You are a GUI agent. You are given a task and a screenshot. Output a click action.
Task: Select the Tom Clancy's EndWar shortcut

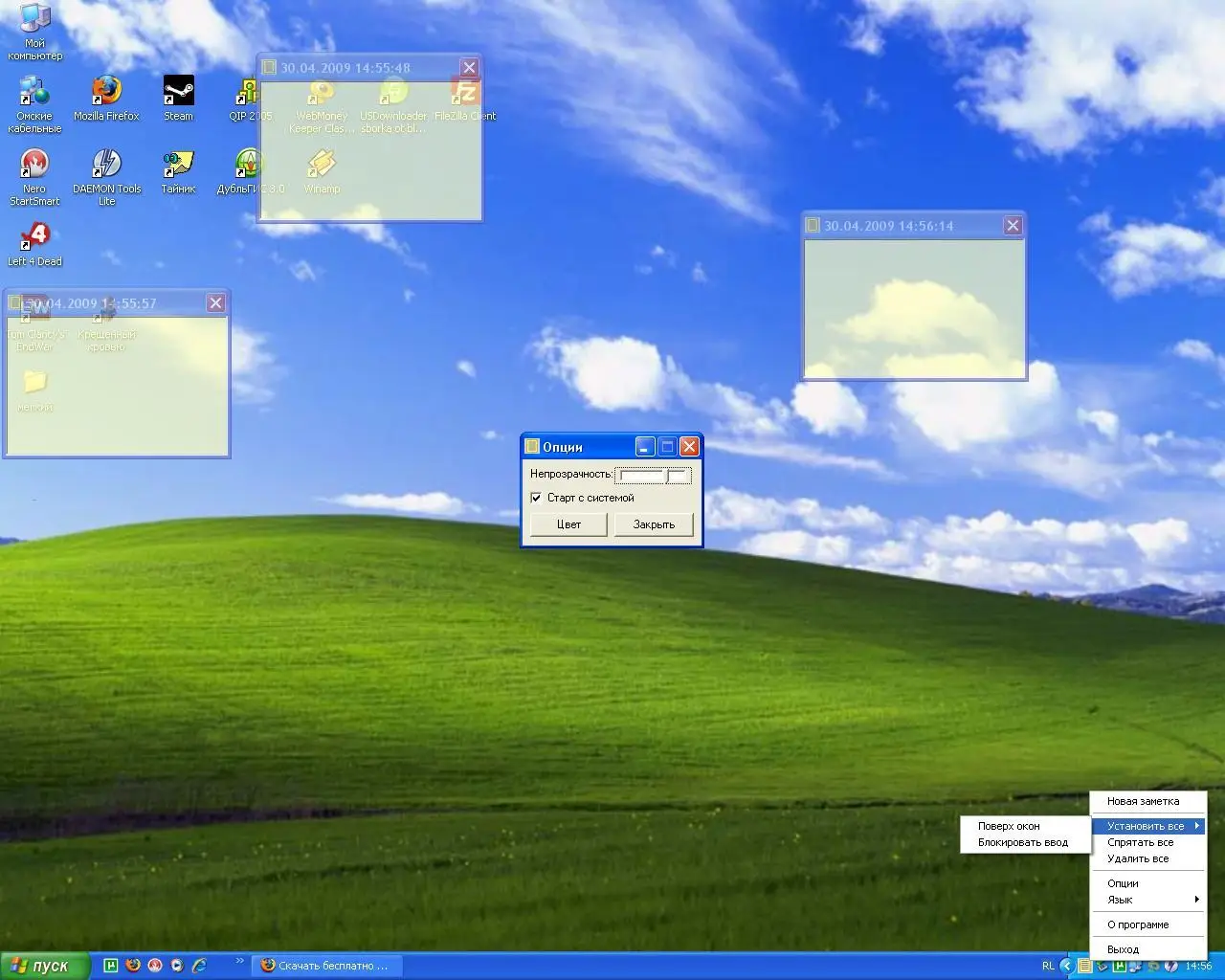(34, 323)
